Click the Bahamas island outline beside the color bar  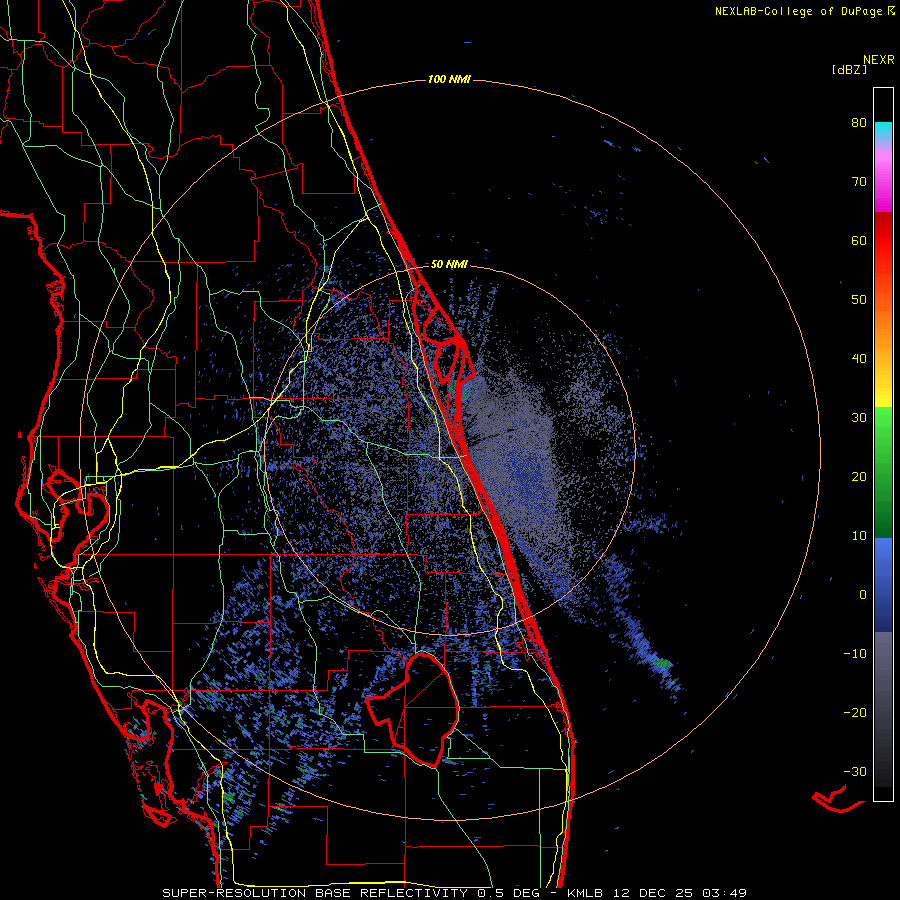[x=838, y=799]
